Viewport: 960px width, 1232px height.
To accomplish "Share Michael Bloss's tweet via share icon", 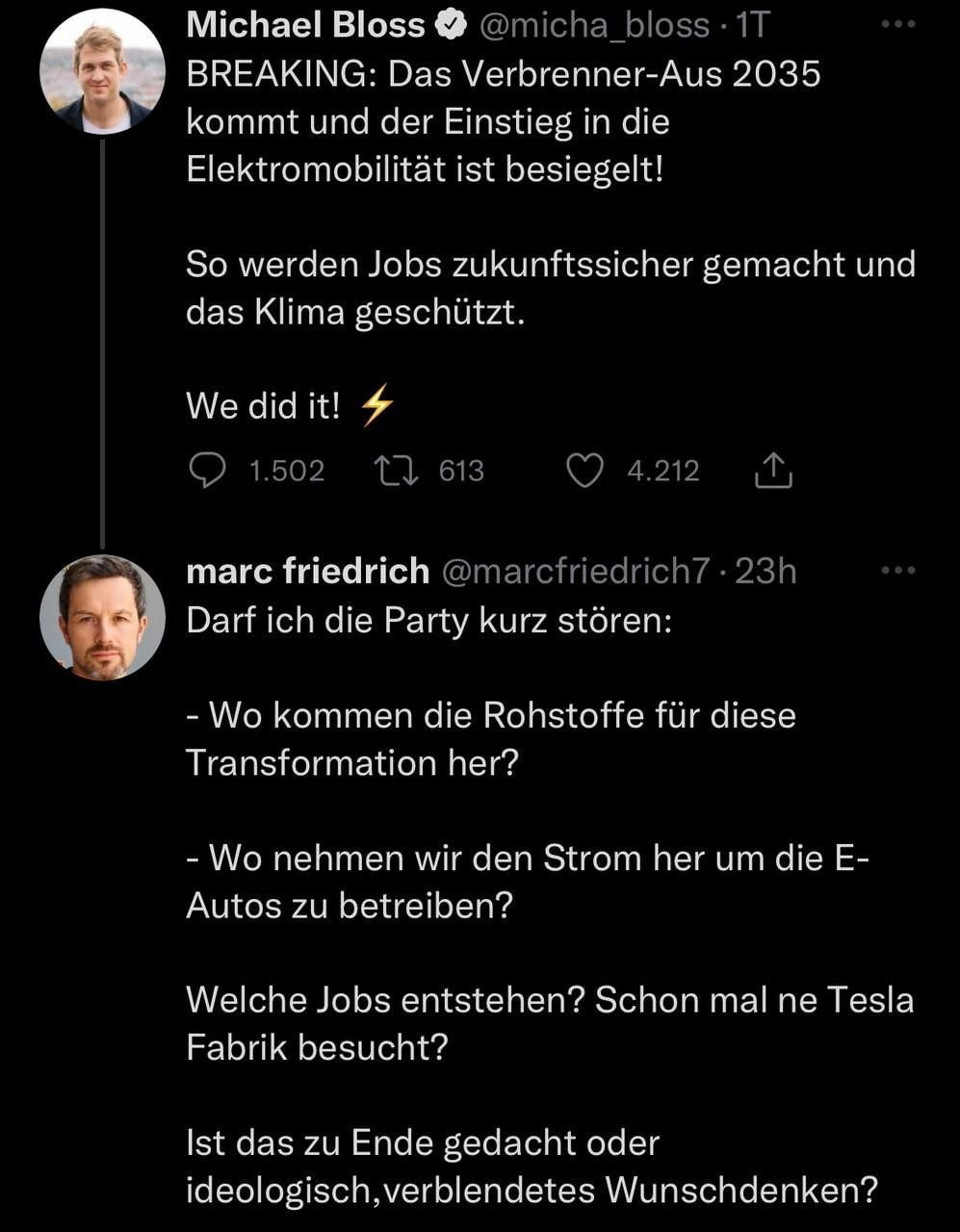I will 775,471.
